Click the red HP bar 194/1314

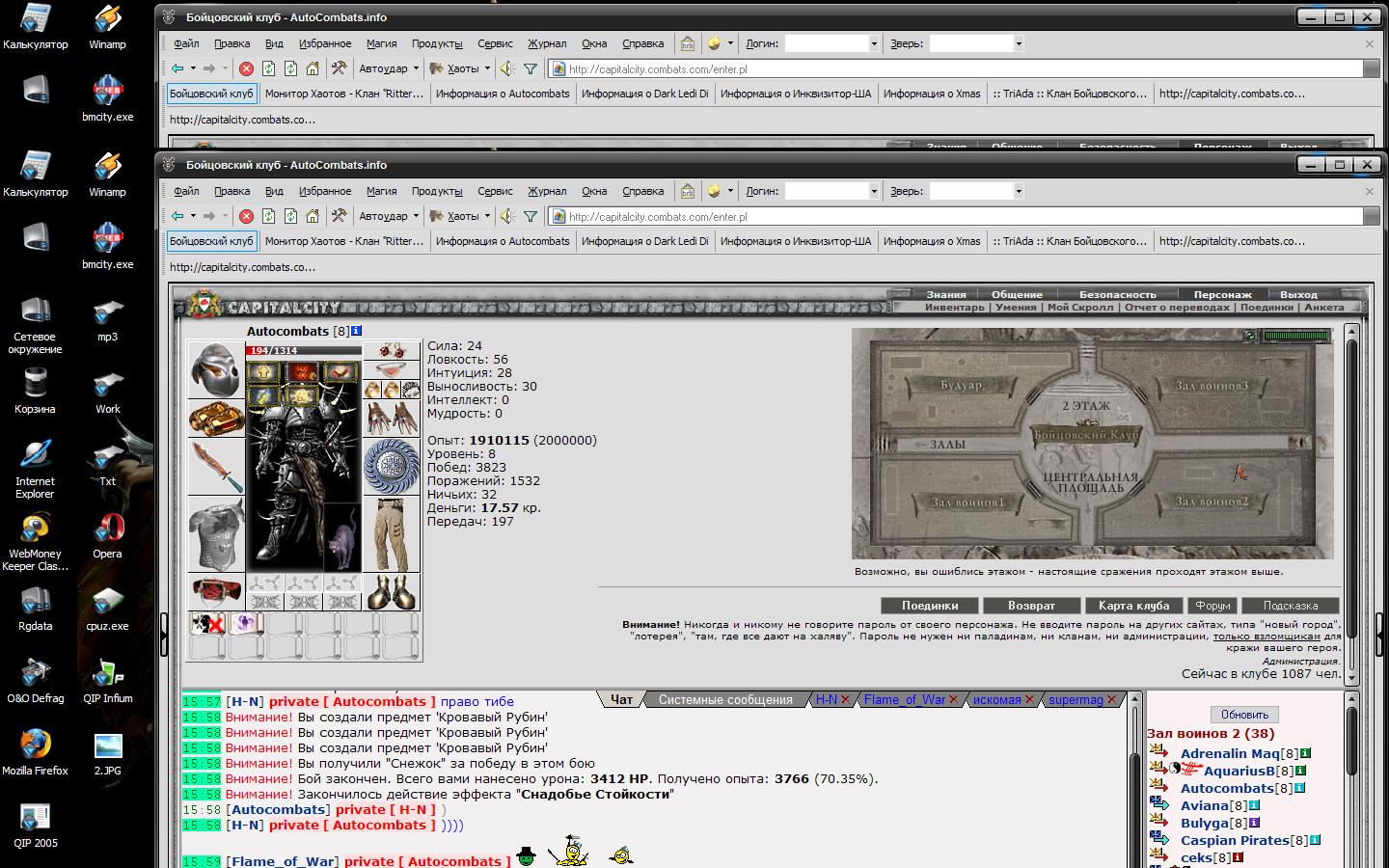(x=303, y=350)
